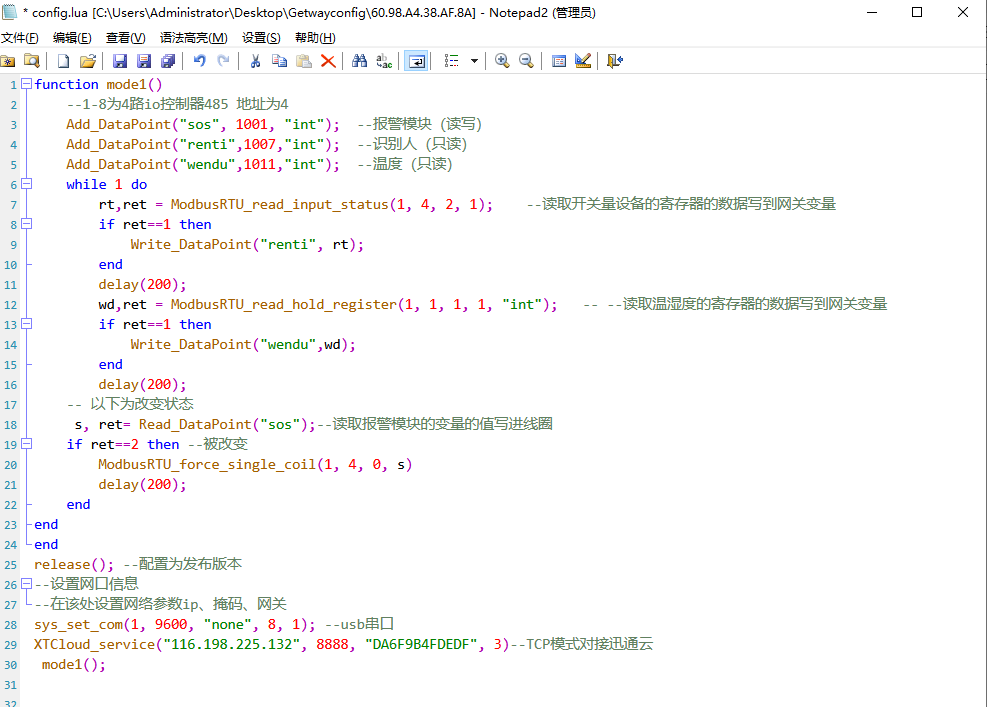This screenshot has height=707, width=987.
Task: Click the Undo arrow icon
Action: (x=199, y=61)
